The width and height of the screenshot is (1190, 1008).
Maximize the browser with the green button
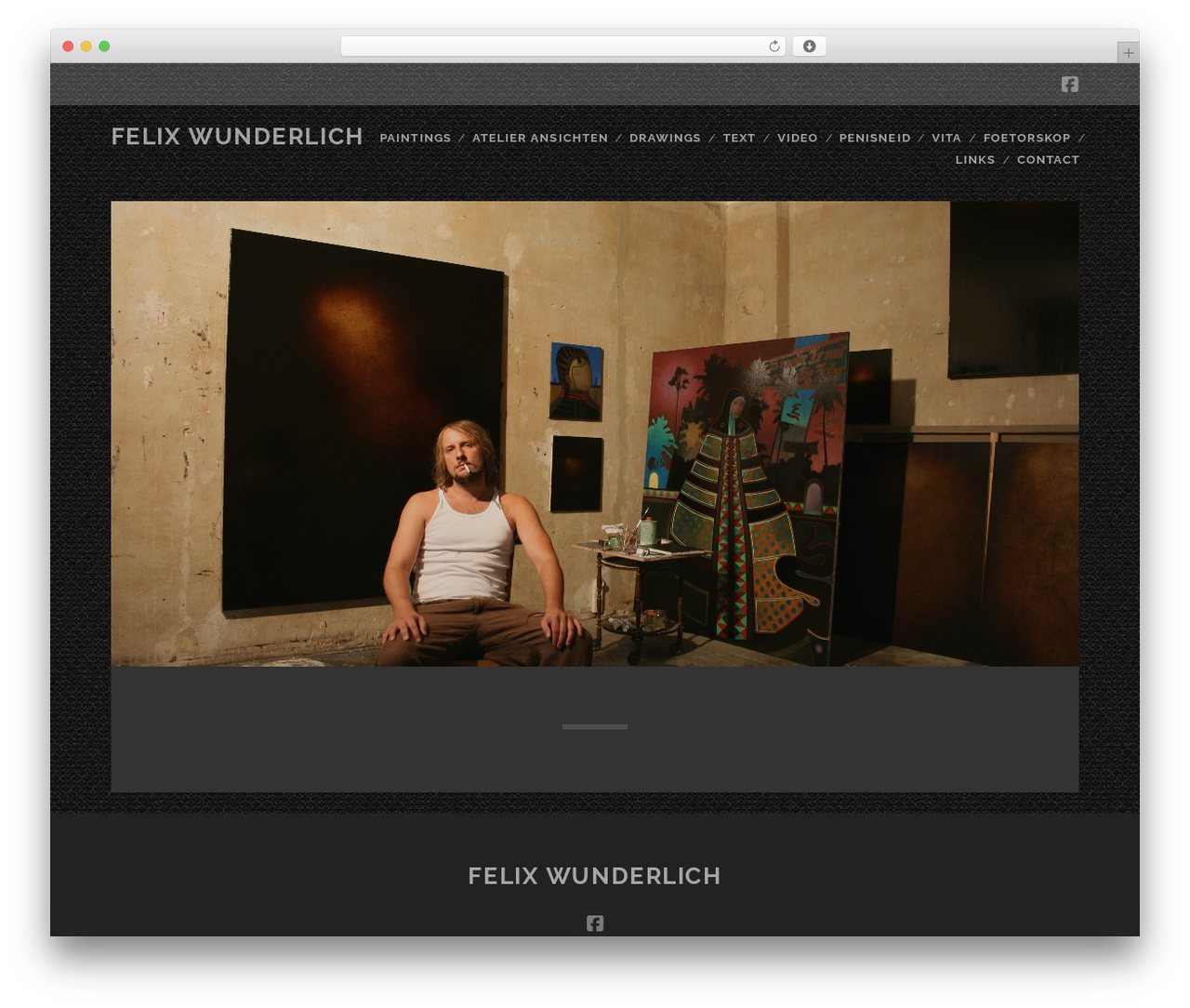tap(104, 46)
